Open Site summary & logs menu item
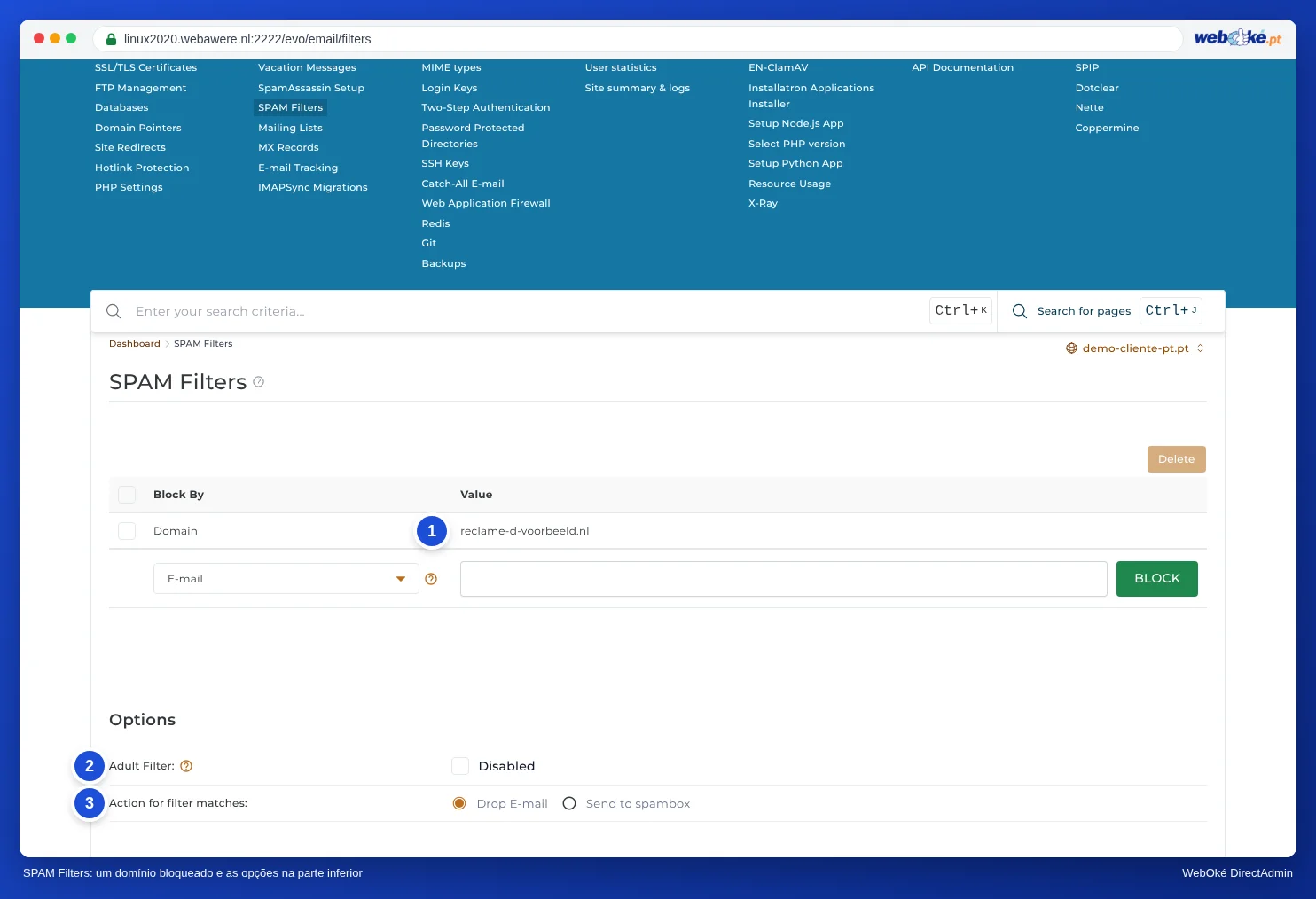 tap(638, 88)
